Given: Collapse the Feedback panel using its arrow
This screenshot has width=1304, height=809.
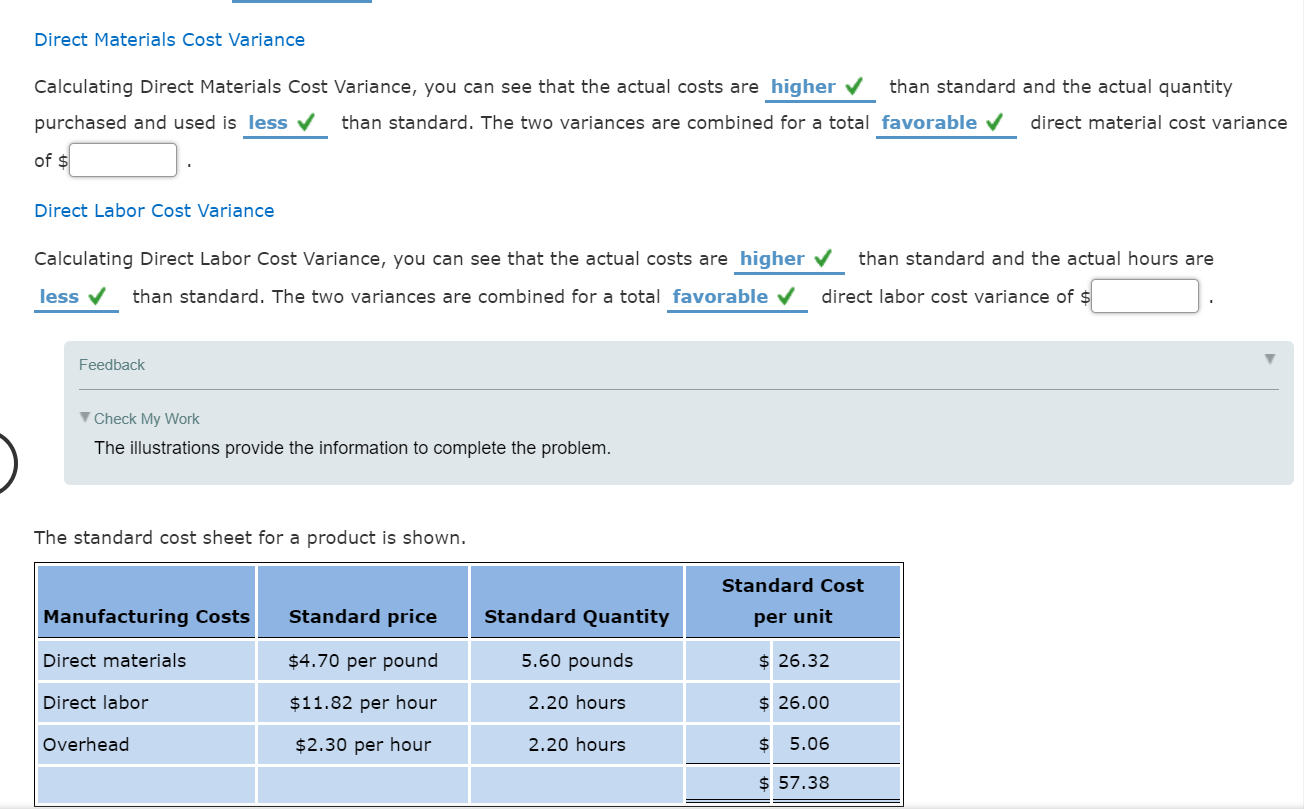Looking at the screenshot, I should point(1269,358).
